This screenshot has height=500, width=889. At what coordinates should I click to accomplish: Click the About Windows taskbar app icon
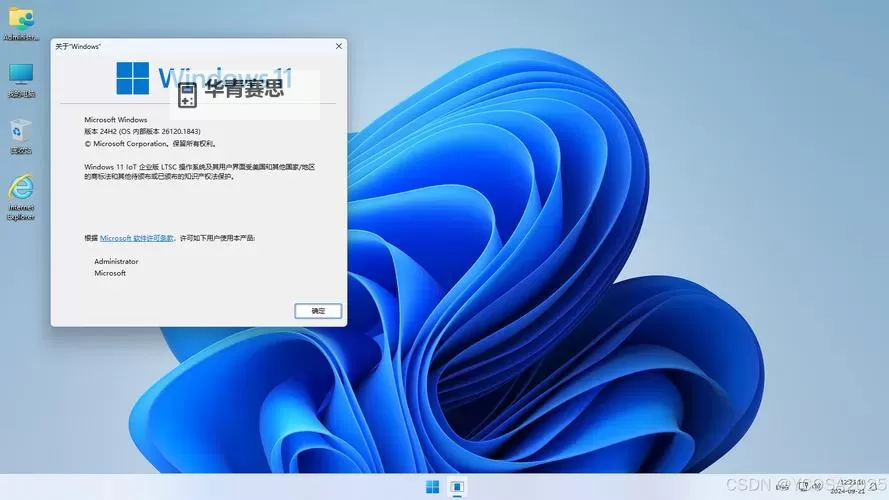coord(457,487)
